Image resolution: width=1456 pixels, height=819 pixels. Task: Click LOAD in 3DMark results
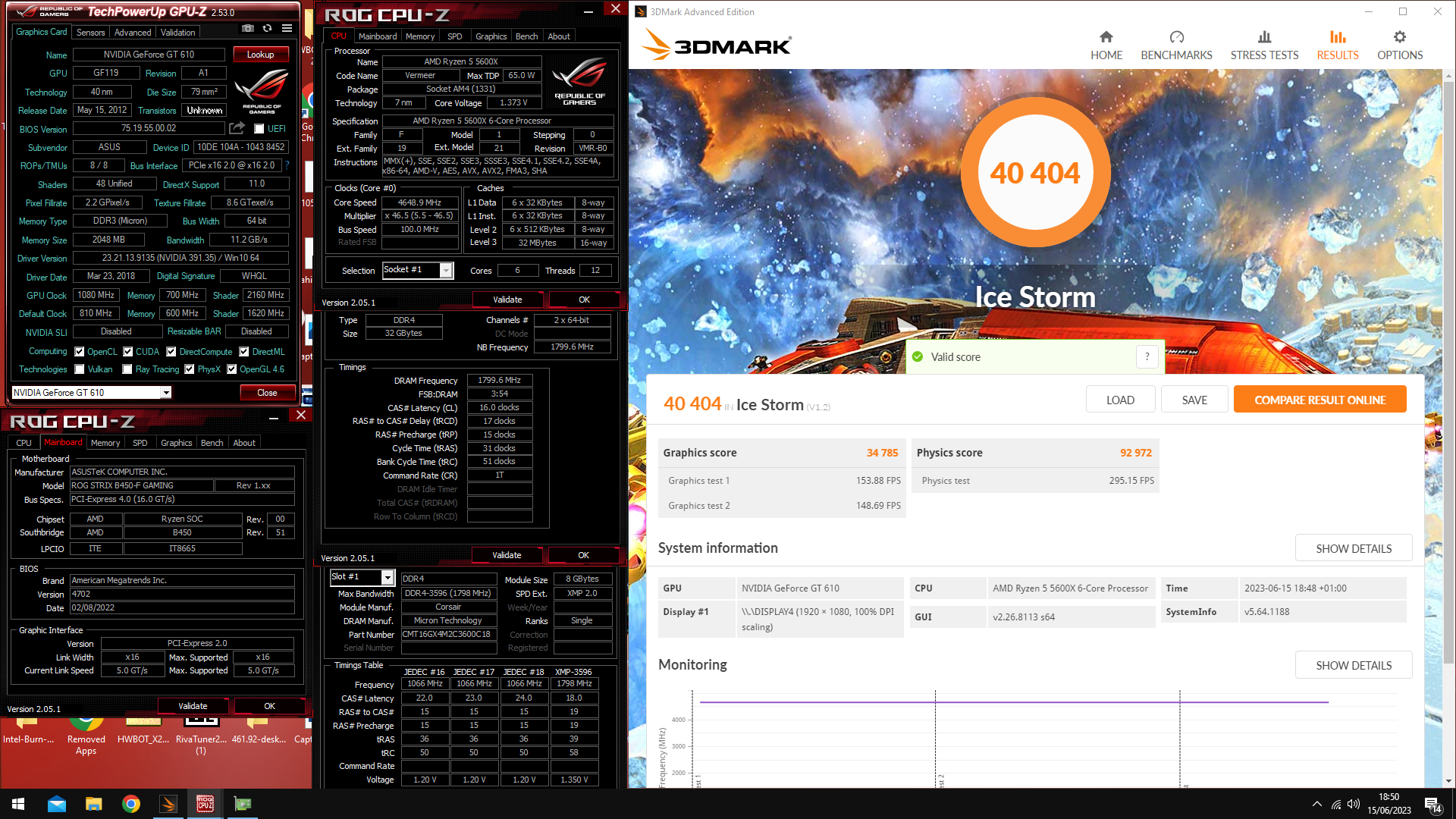1120,400
